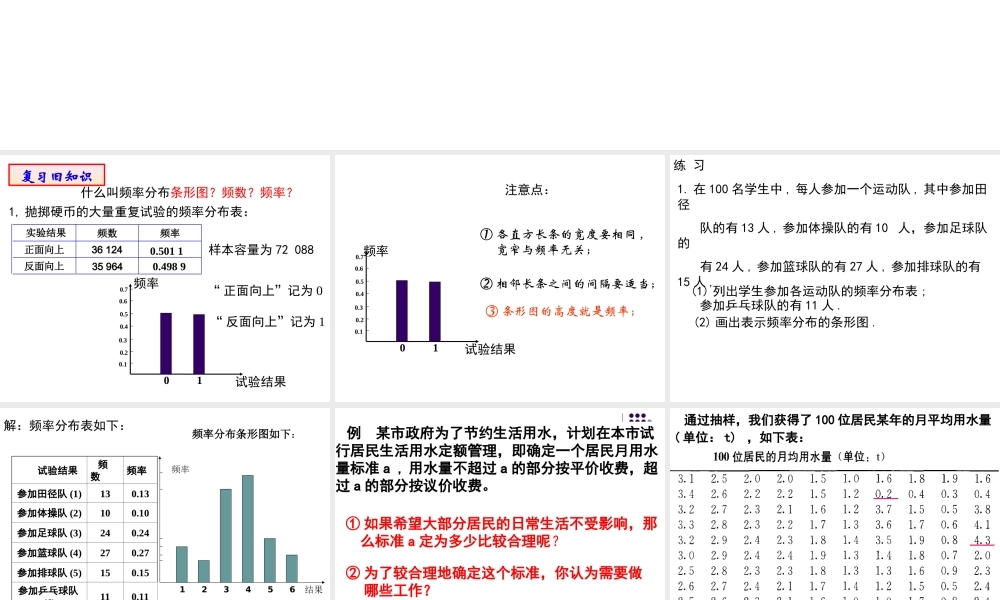Image resolution: width=1000 pixels, height=600 pixels.
Task: Click red question ① about setting standard a
Action: click(x=501, y=532)
